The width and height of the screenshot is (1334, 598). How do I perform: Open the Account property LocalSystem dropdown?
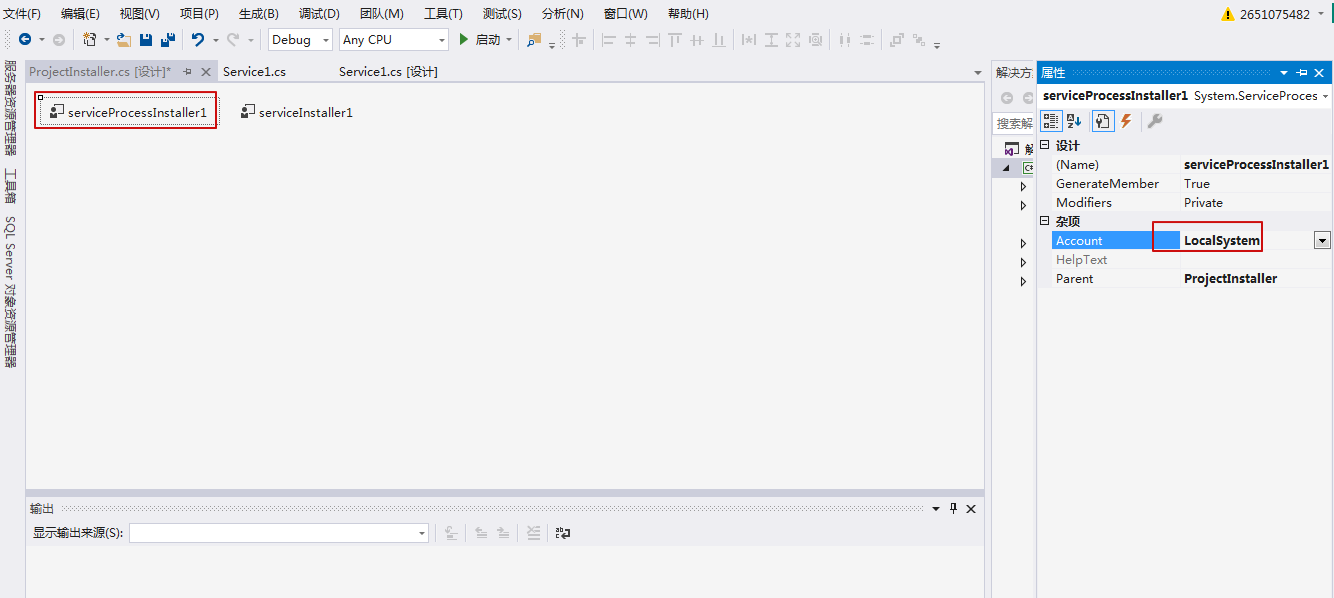click(1322, 240)
